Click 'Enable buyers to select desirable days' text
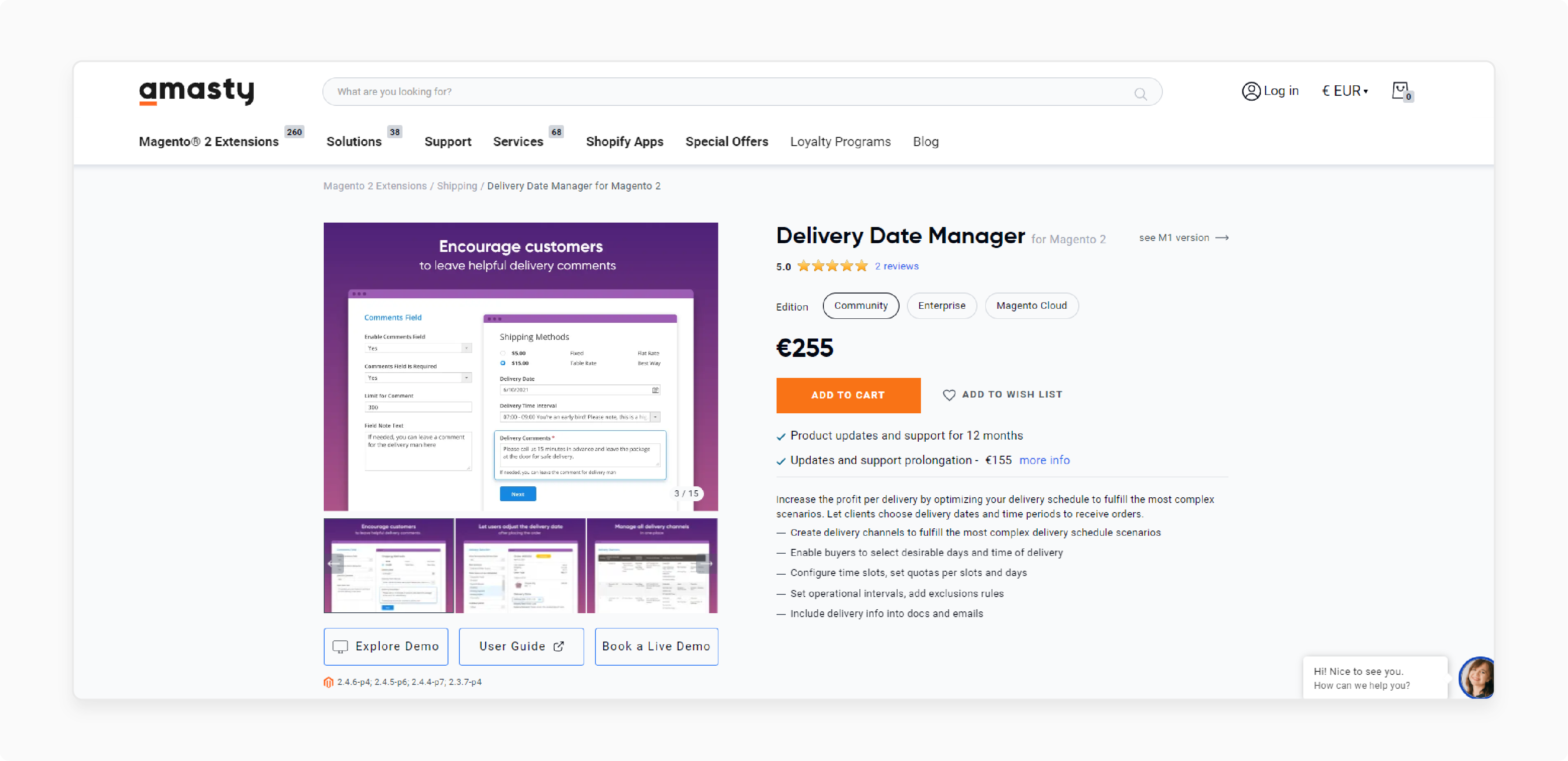 click(x=927, y=553)
